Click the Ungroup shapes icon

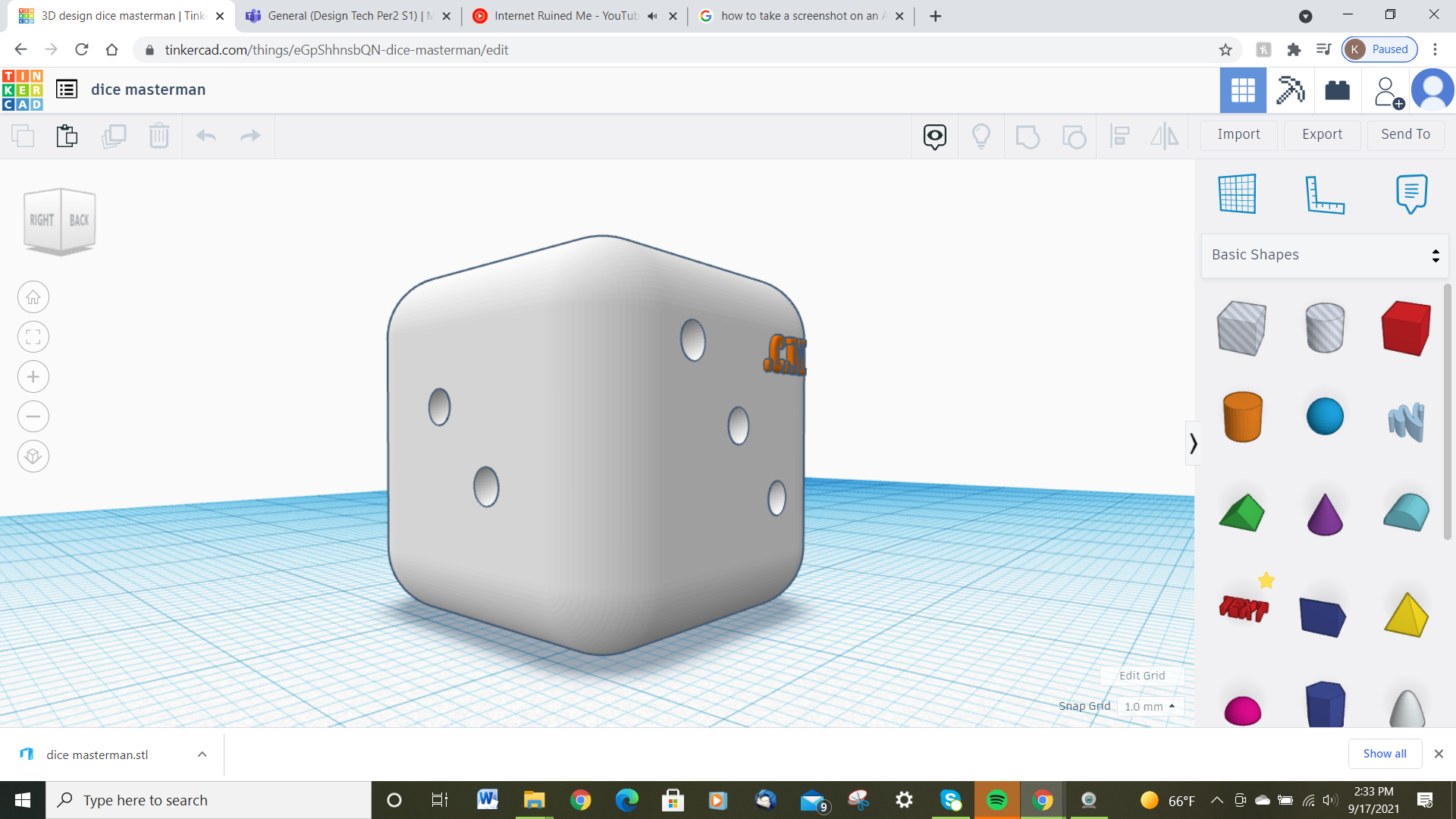pos(1074,136)
